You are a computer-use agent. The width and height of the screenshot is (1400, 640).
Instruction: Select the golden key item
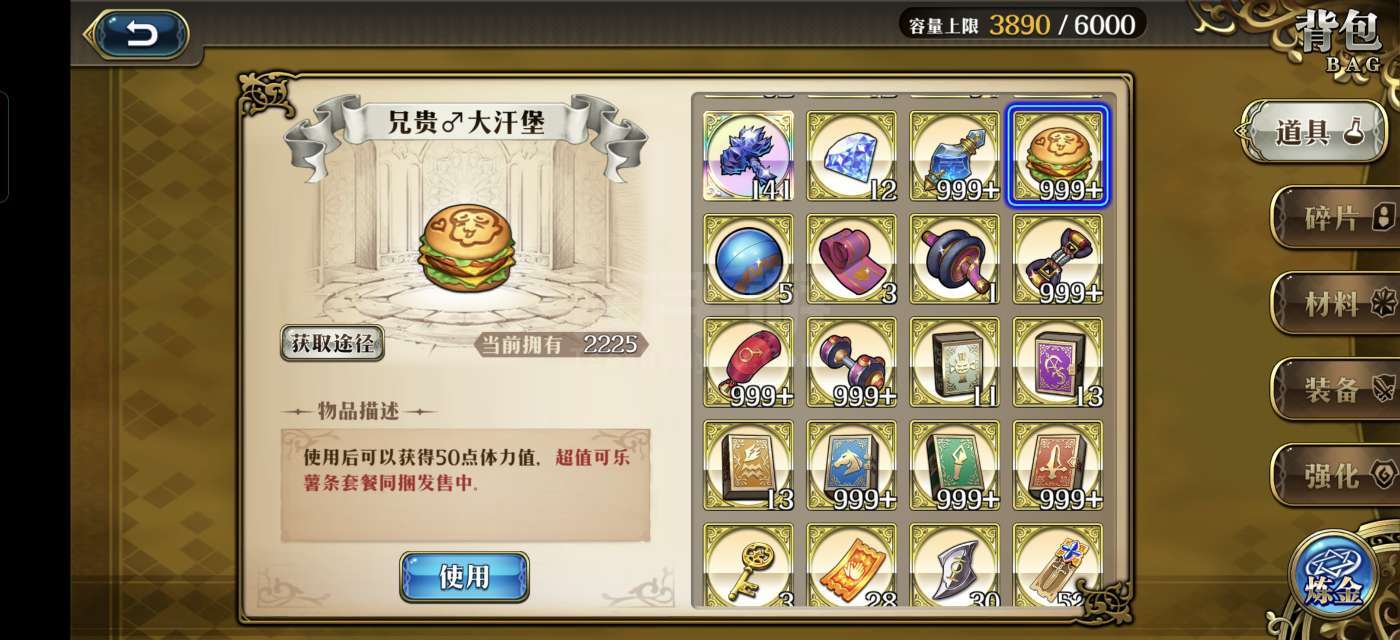(x=748, y=566)
